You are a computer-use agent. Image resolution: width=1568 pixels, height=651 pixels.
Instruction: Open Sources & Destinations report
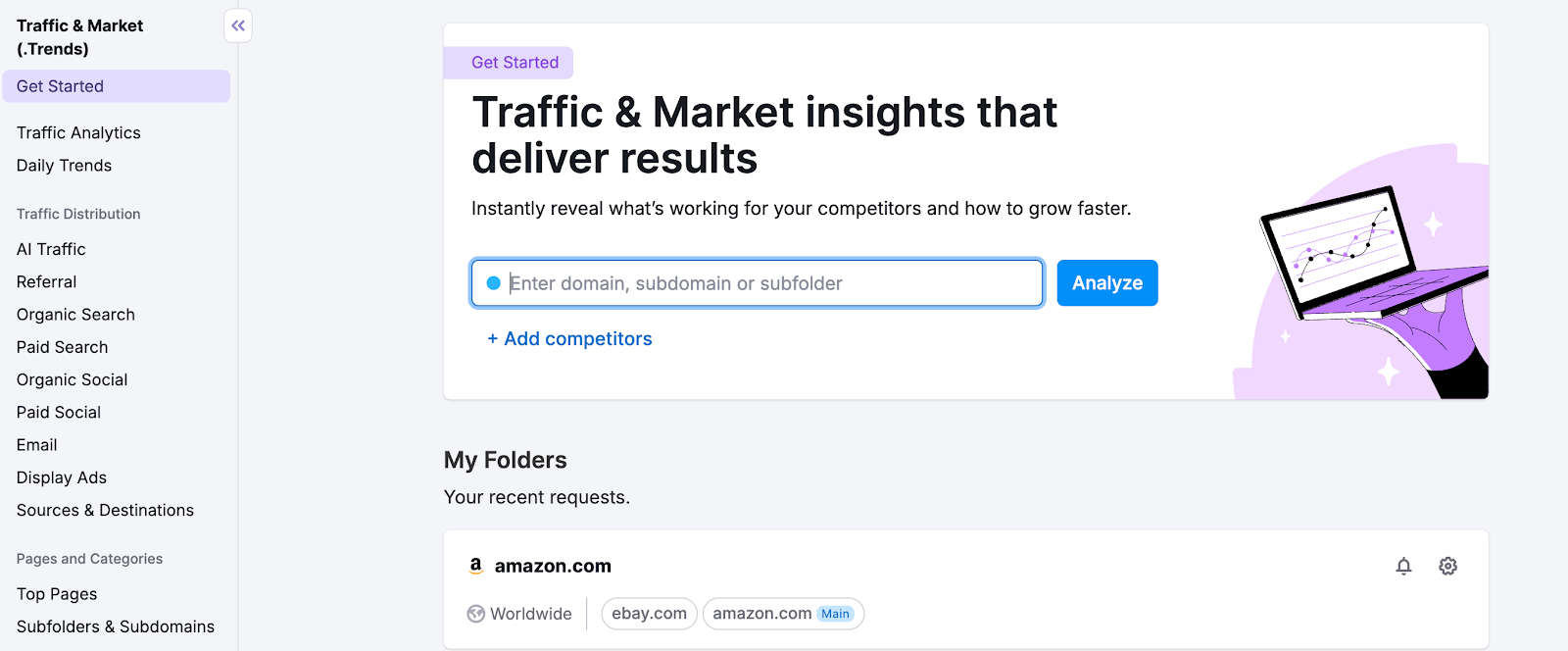(104, 510)
